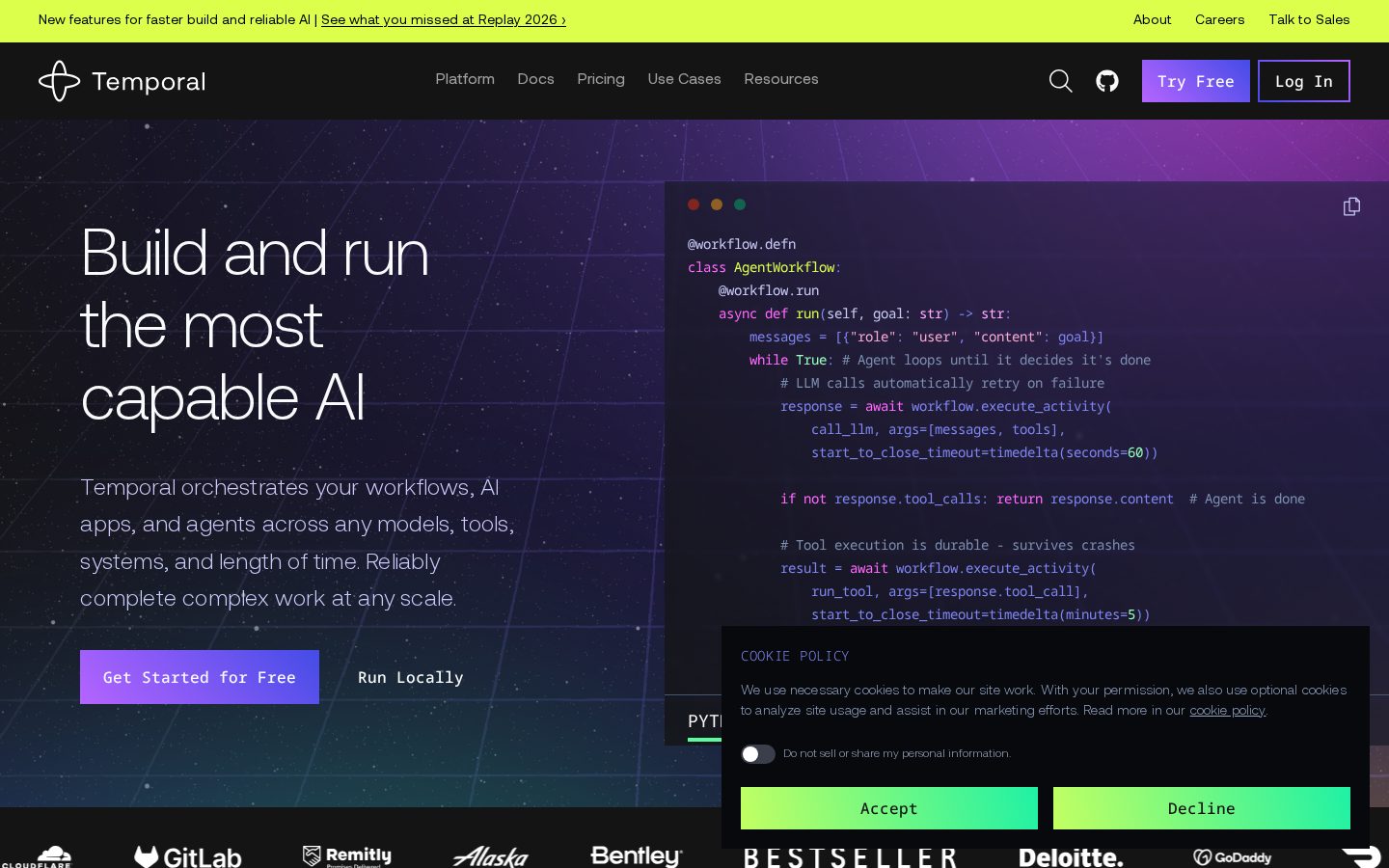Click the COOKIE POLICY heading
Screen dimensions: 1389x868
click(795, 656)
